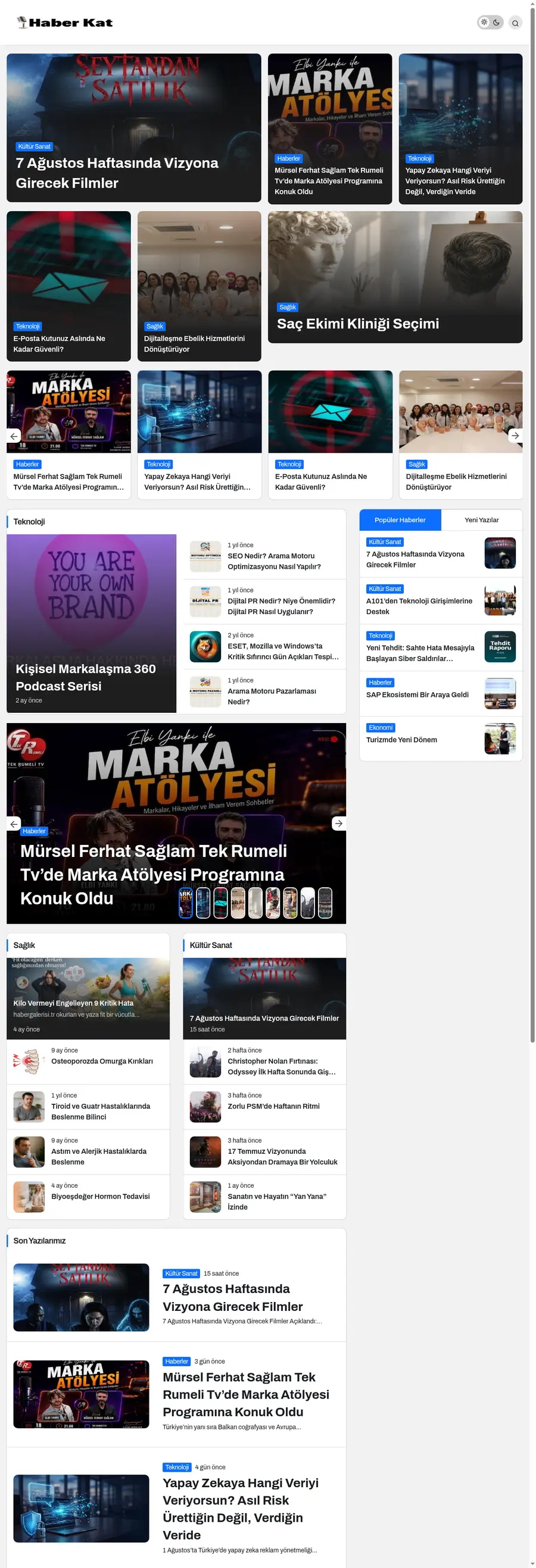
Task: Open Biyoeşdeğer Hormon Tedavisi article
Action: click(x=101, y=1196)
